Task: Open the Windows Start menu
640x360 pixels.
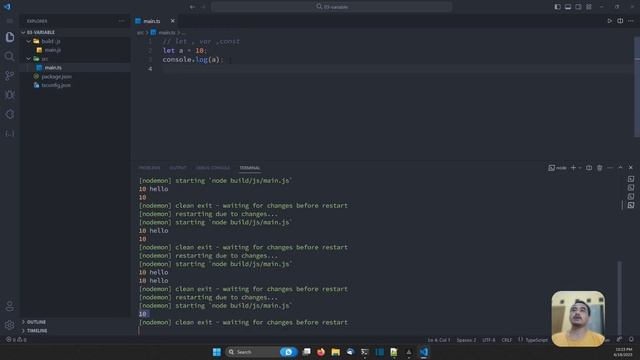Action: tap(217, 352)
